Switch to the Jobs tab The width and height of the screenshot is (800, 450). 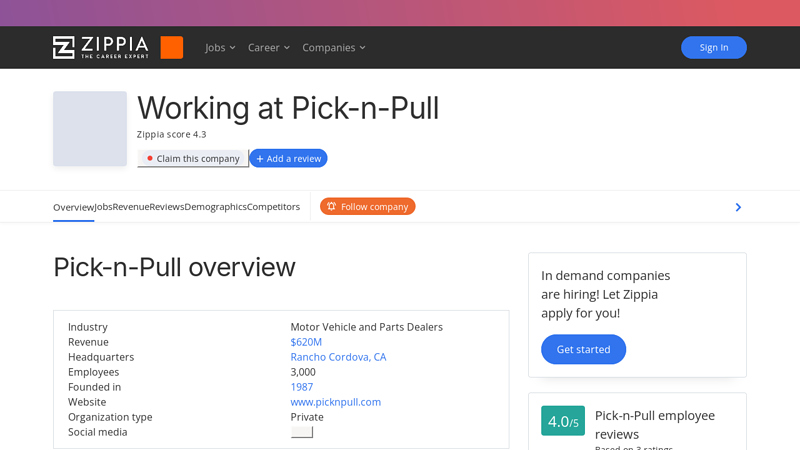103,207
